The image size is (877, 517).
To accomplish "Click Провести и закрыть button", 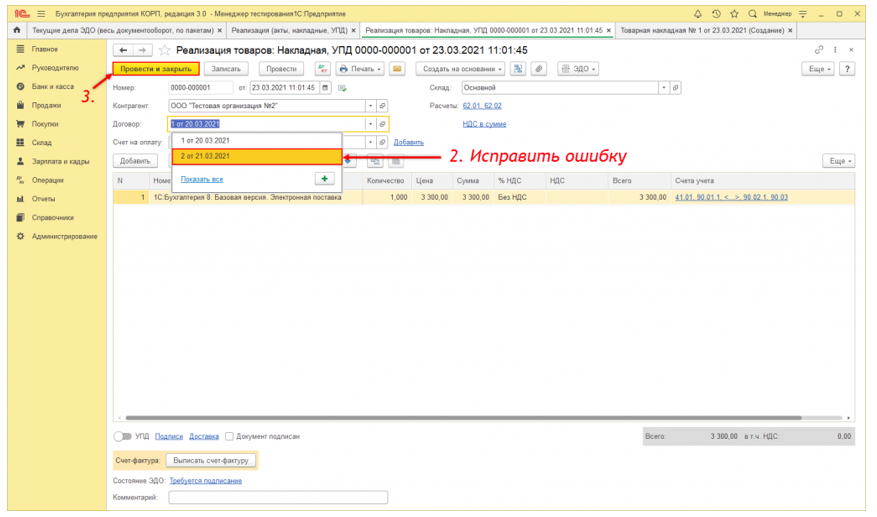I will pyautogui.click(x=156, y=69).
